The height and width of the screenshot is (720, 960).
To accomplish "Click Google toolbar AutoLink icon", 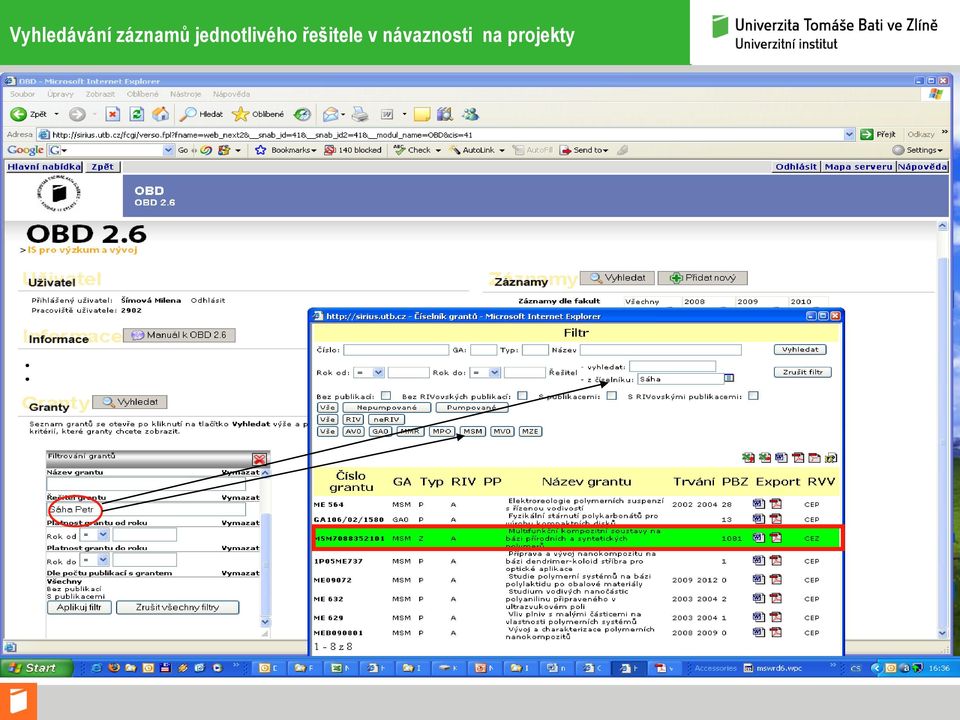I will pos(454,150).
